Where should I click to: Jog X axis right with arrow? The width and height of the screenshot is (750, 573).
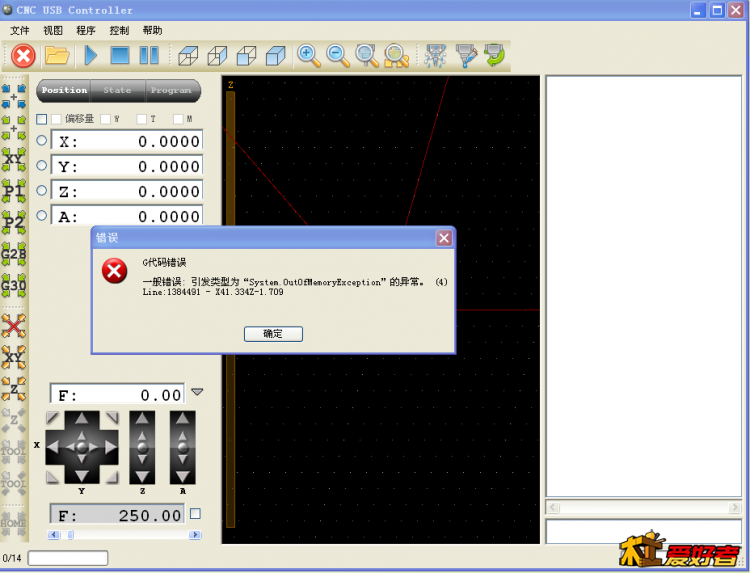(111, 447)
